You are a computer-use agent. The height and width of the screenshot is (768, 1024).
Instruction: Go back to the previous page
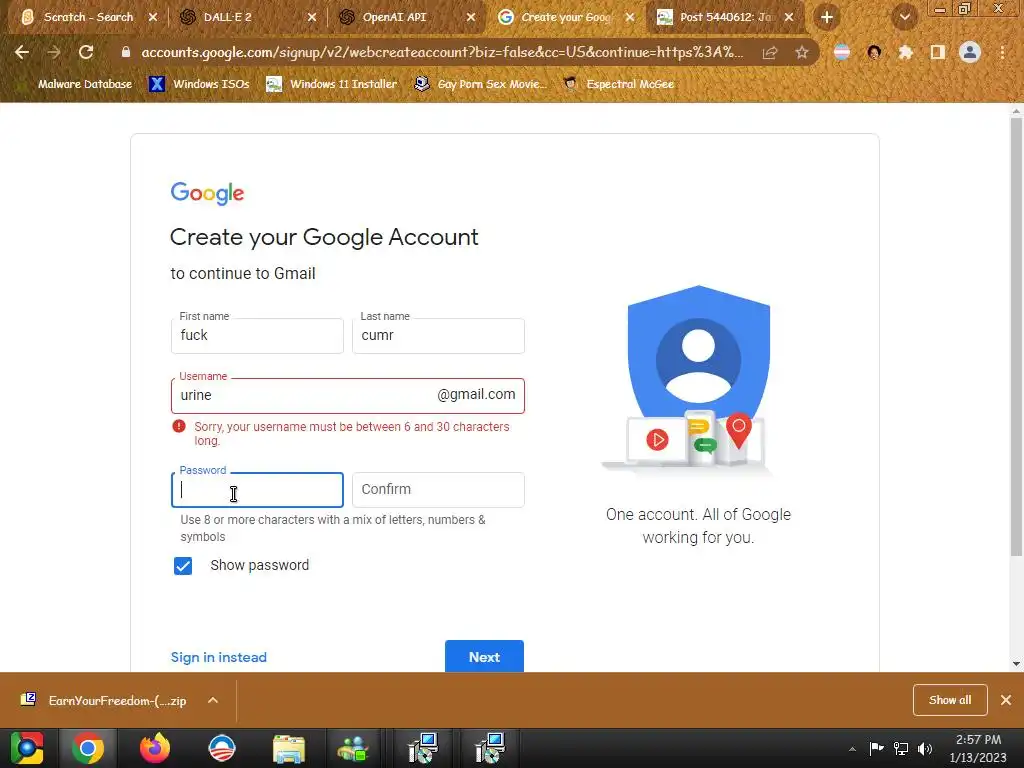click(x=22, y=52)
